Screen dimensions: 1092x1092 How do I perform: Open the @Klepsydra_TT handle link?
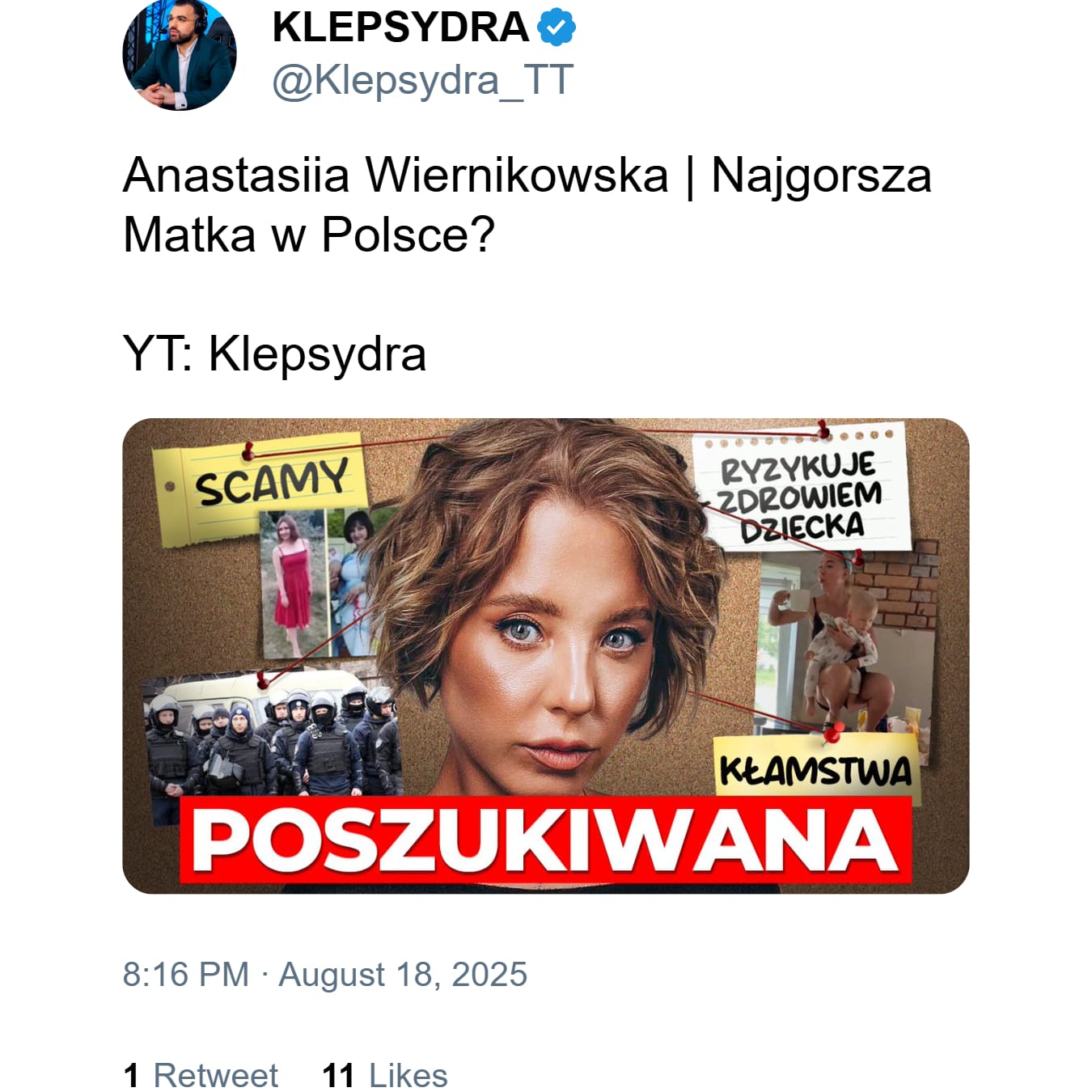coord(422,80)
